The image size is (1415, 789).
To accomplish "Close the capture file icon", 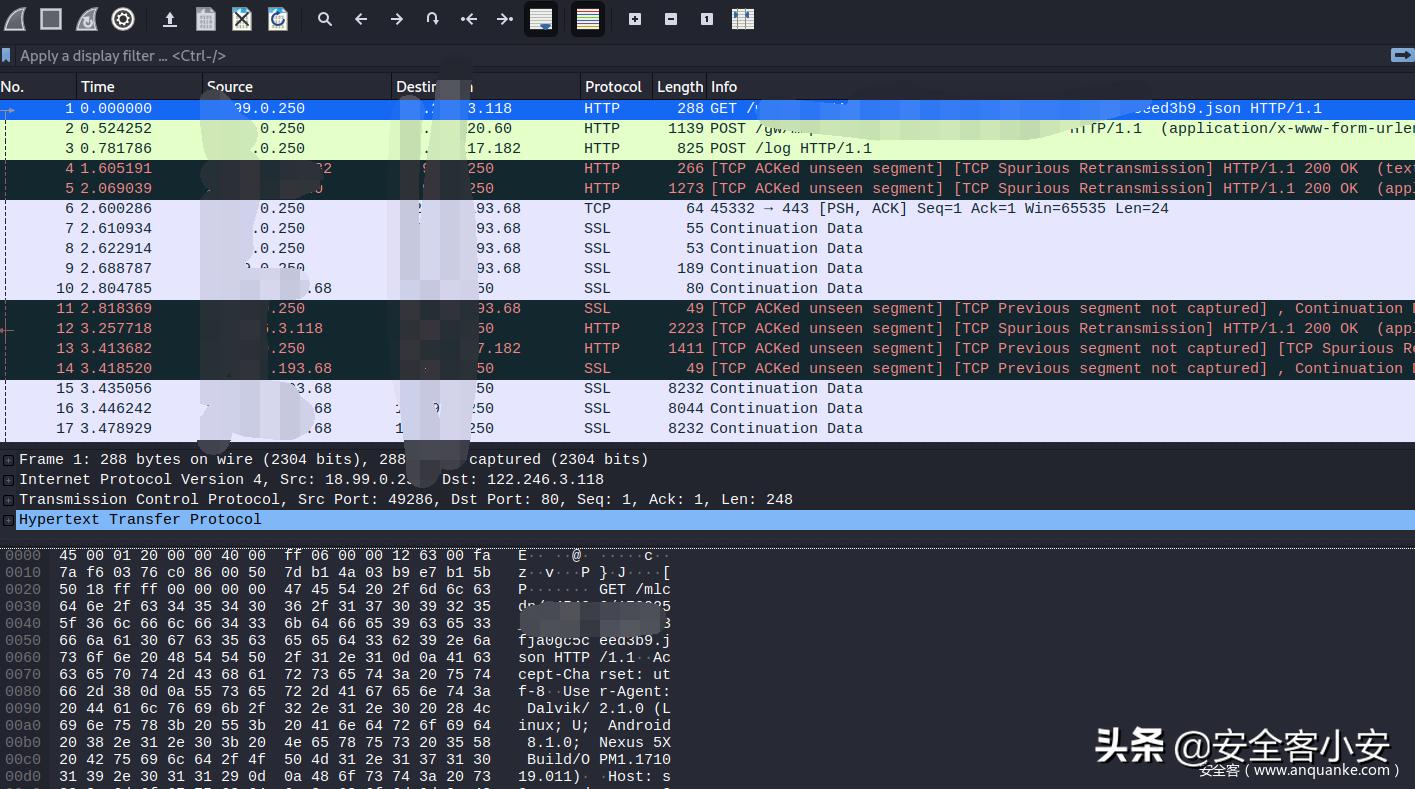I will click(242, 19).
